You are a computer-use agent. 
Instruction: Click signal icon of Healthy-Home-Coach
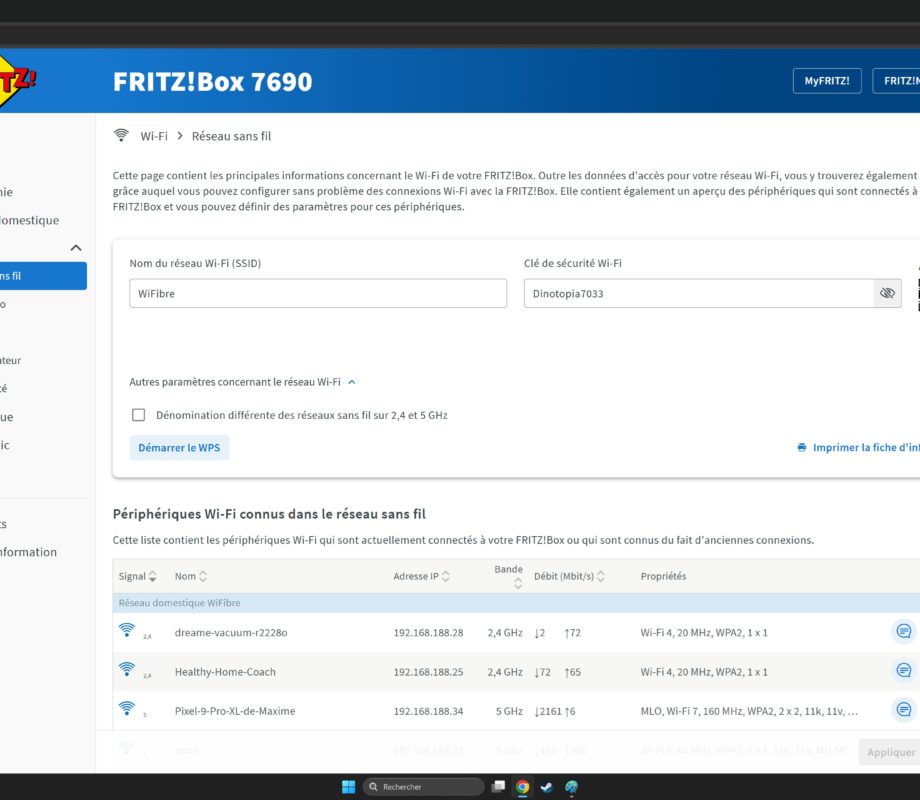(127, 669)
